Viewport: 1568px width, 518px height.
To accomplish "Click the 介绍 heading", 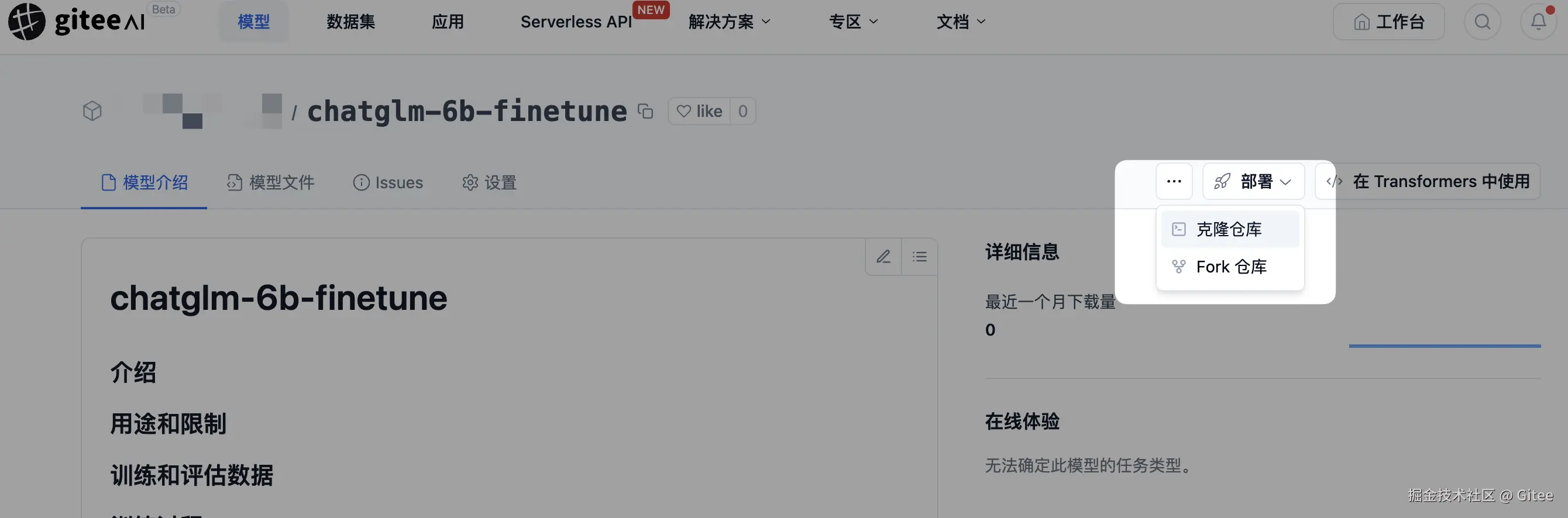I will pos(133,372).
